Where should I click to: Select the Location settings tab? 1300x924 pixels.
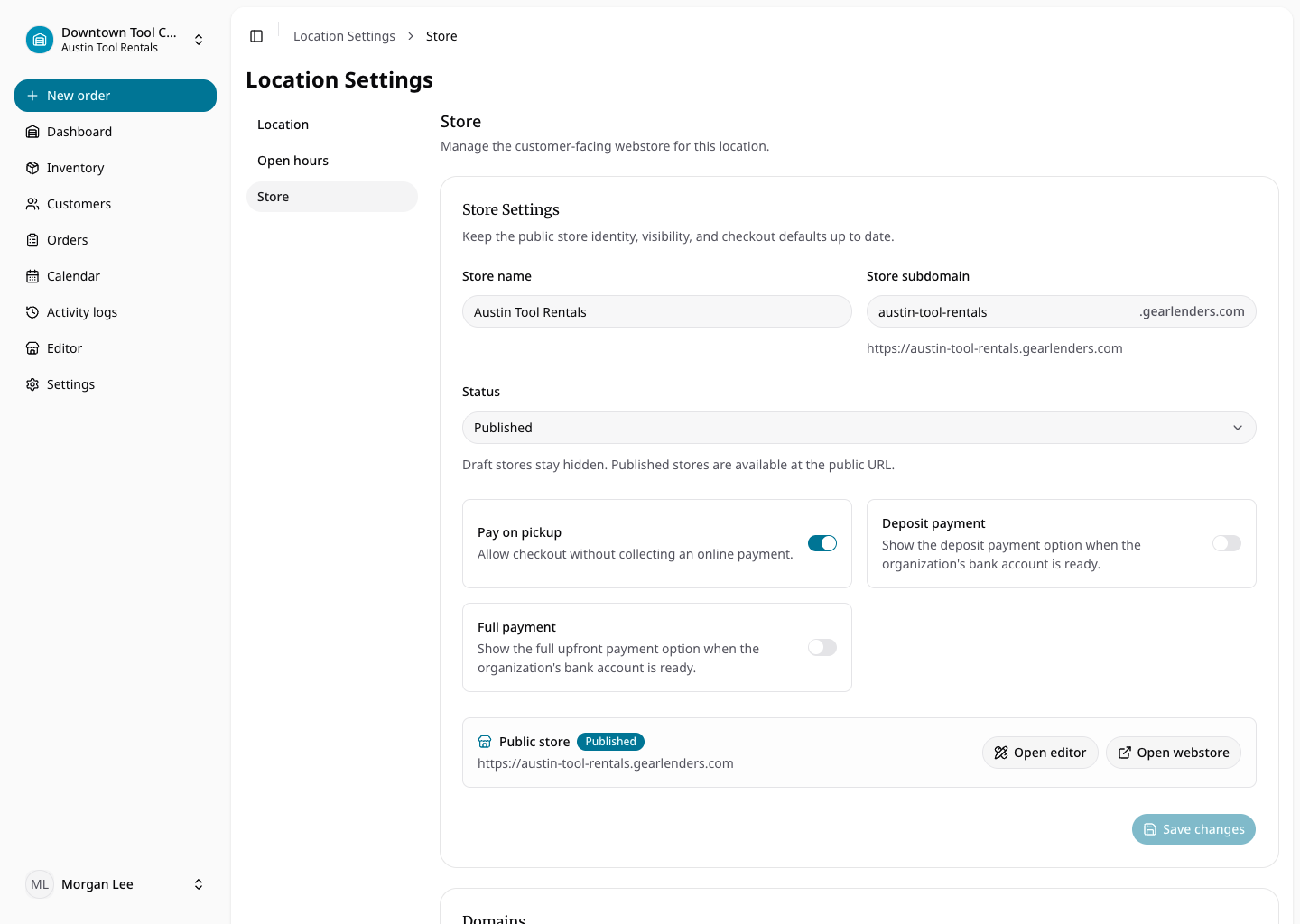[332, 125]
